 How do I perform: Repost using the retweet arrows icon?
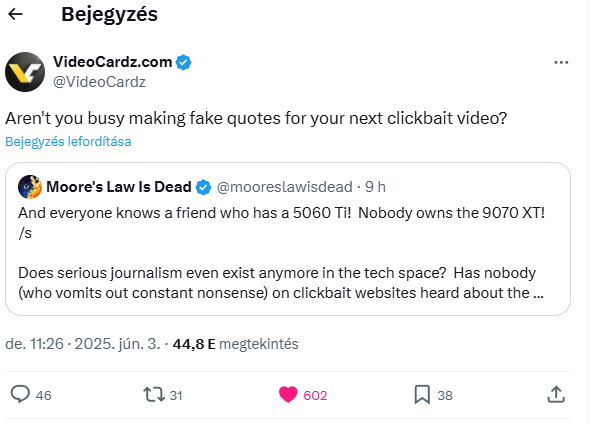154,394
